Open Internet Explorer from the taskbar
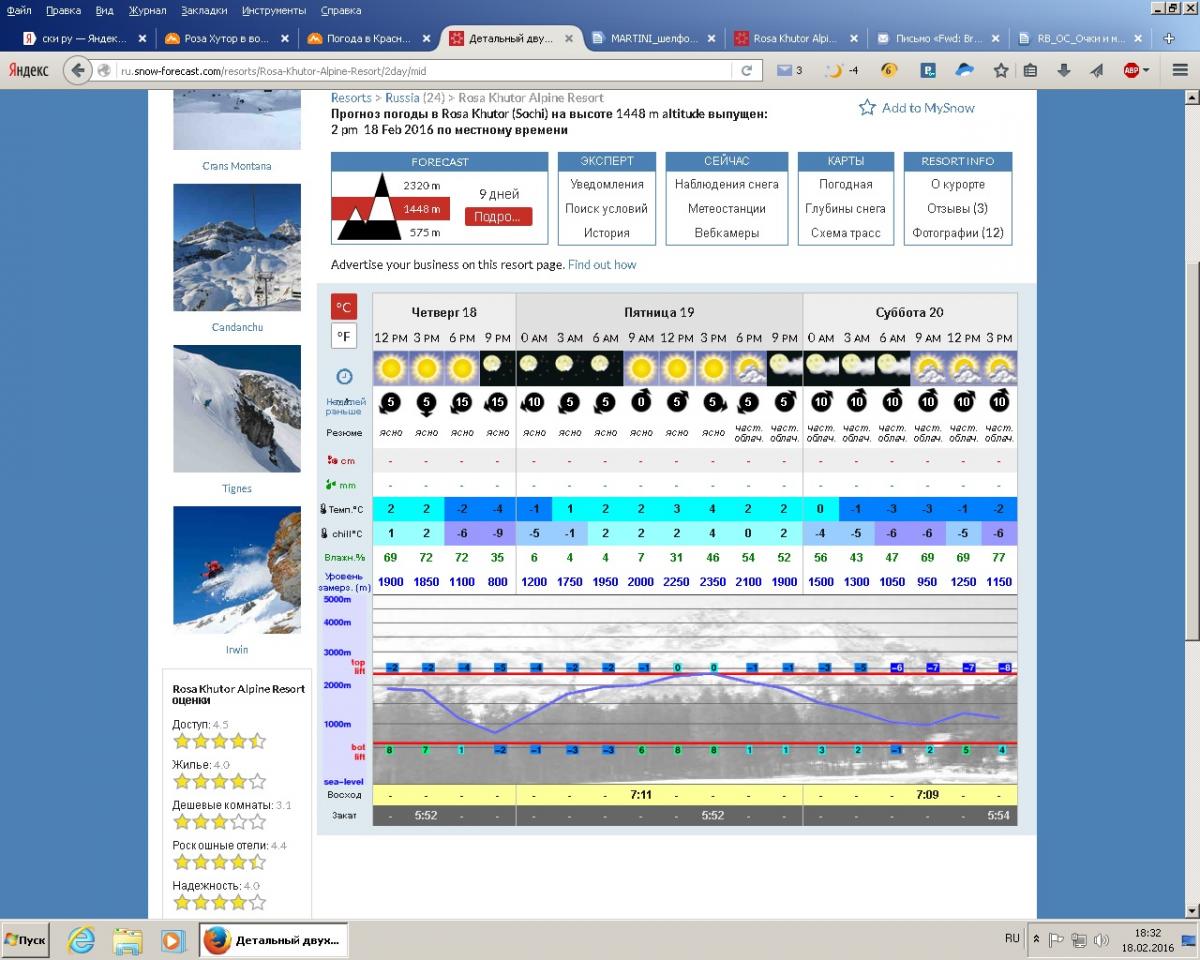This screenshot has width=1200, height=960. pos(81,940)
